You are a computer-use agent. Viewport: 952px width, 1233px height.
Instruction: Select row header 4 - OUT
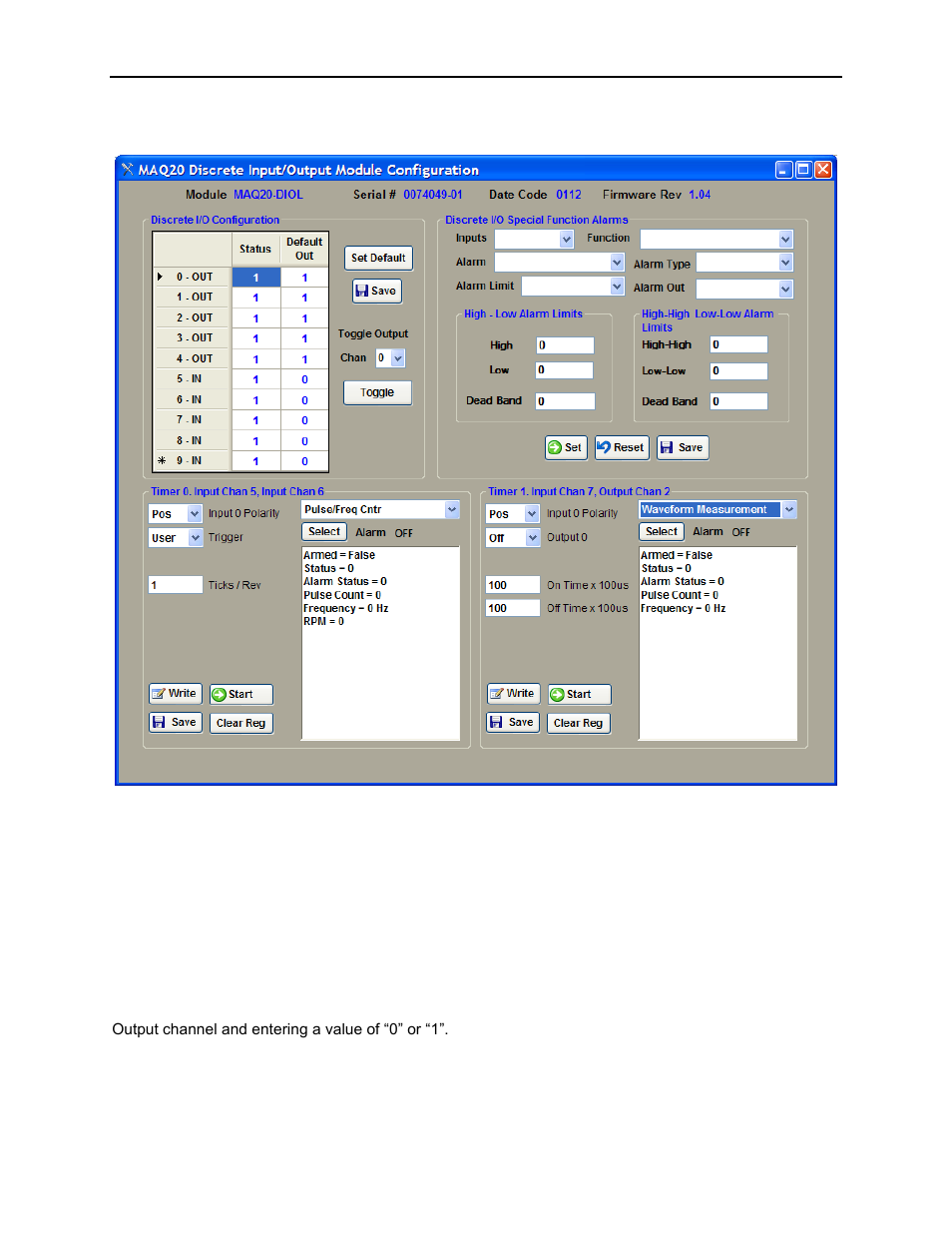(193, 358)
